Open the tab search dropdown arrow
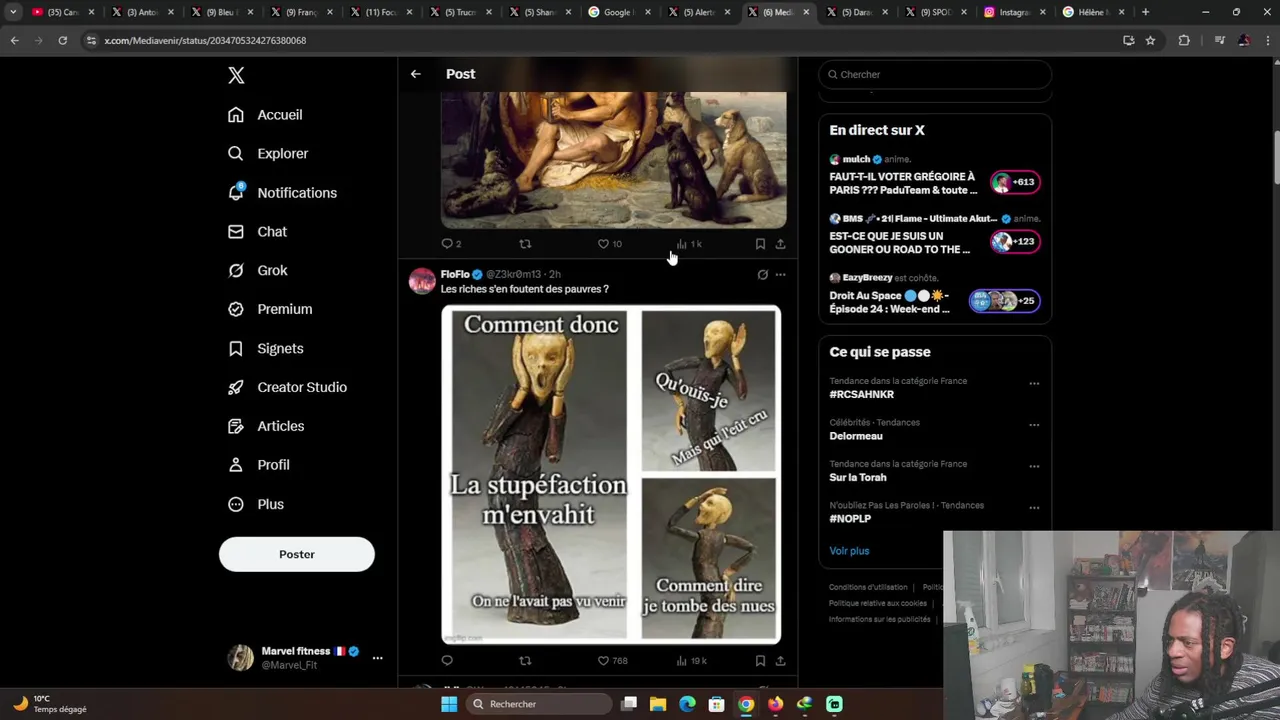The height and width of the screenshot is (720, 1280). pos(13,12)
